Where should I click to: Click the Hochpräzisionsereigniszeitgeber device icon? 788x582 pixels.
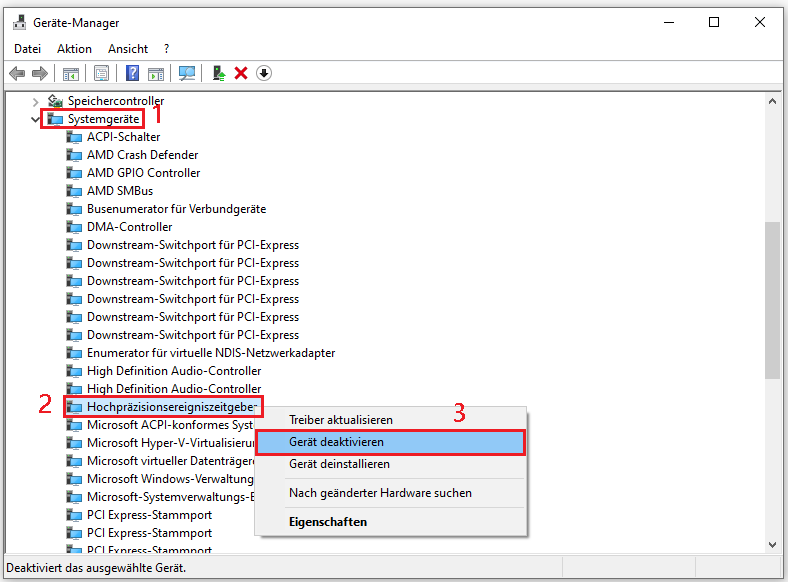click(x=74, y=407)
